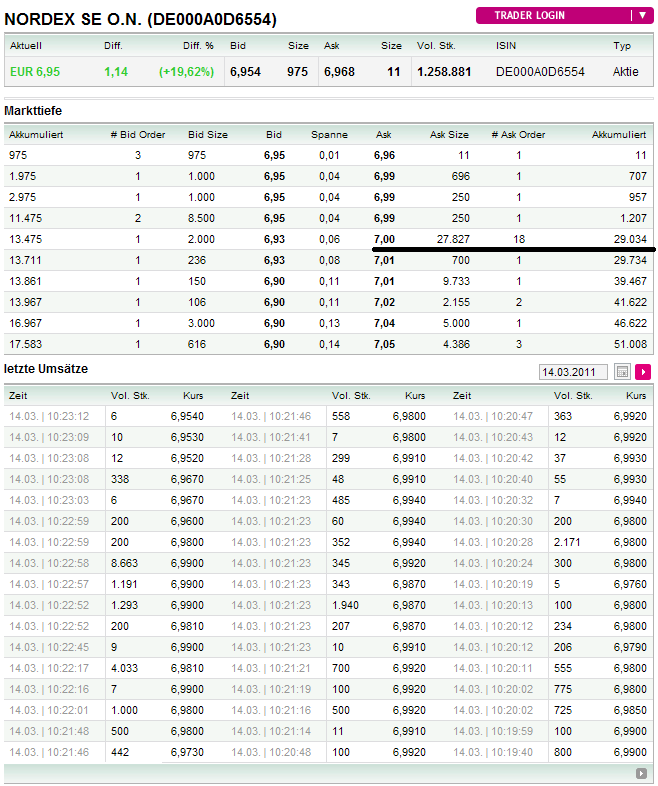
Task: Select current price EUR 6,95
Action: click(x=35, y=72)
